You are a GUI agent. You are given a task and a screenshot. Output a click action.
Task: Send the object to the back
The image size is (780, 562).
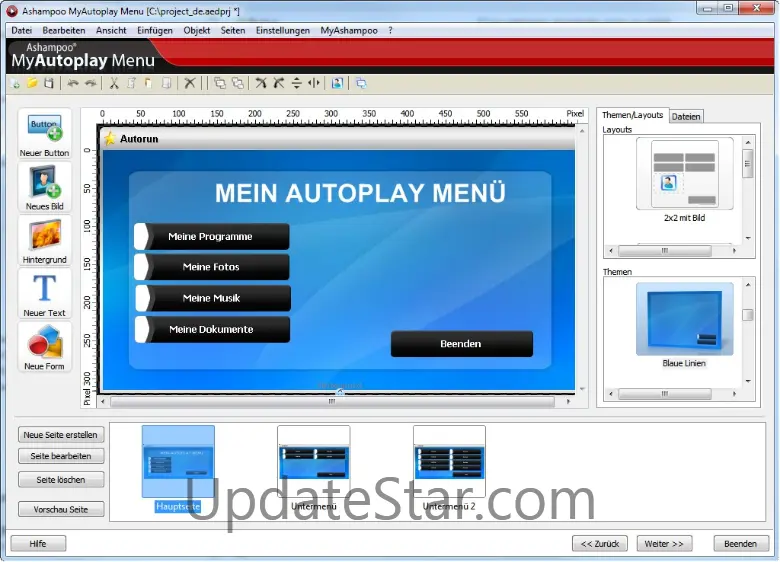pos(238,83)
